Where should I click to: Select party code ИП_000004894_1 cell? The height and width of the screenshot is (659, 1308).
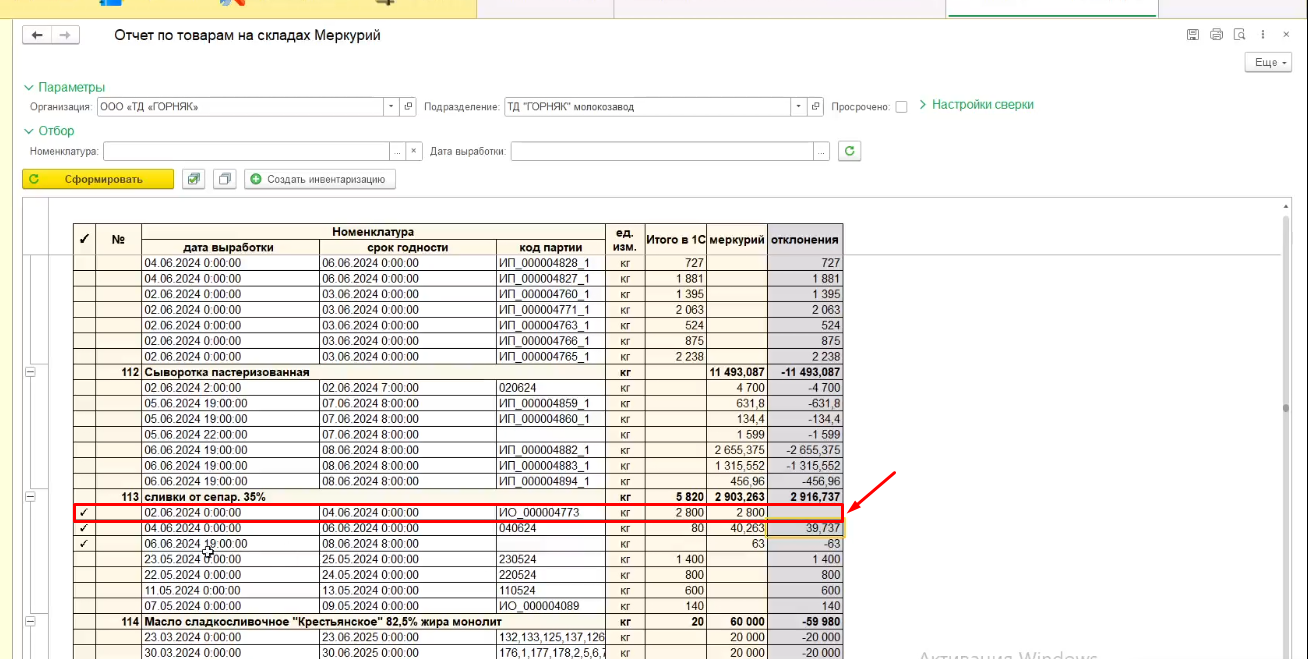pos(551,481)
